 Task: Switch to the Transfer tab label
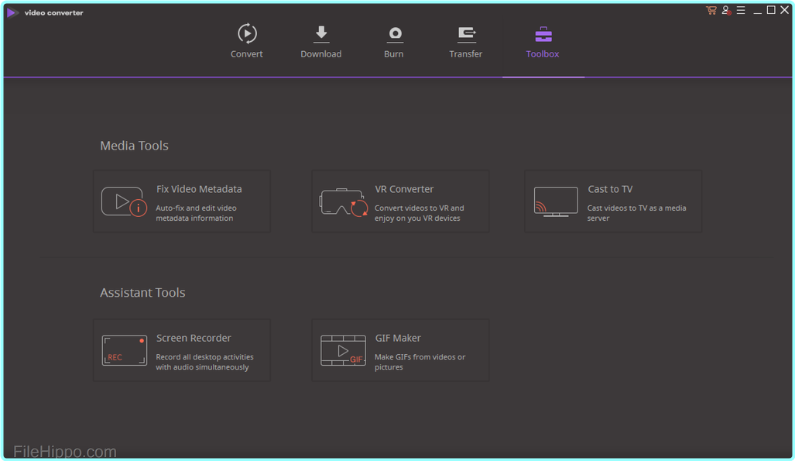coord(465,54)
